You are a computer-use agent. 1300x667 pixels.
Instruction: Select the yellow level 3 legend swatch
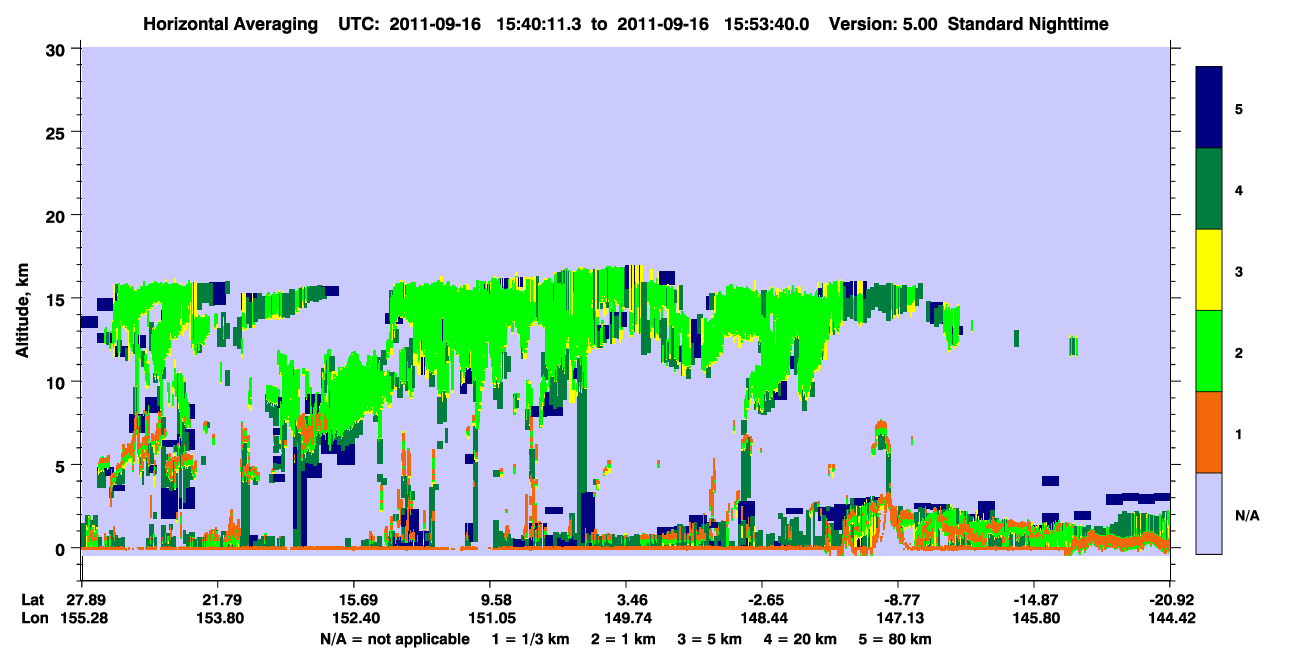pos(1209,269)
